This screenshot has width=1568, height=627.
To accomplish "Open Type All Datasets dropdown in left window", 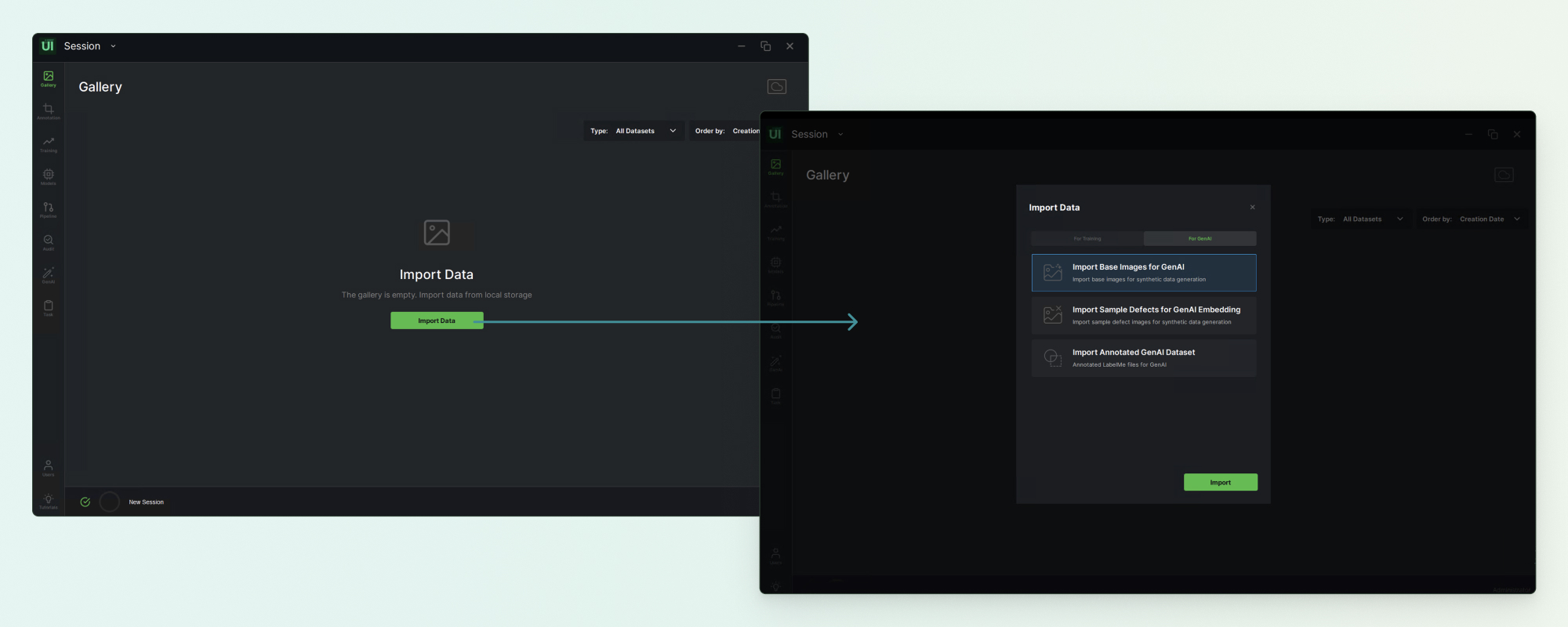I will click(633, 131).
